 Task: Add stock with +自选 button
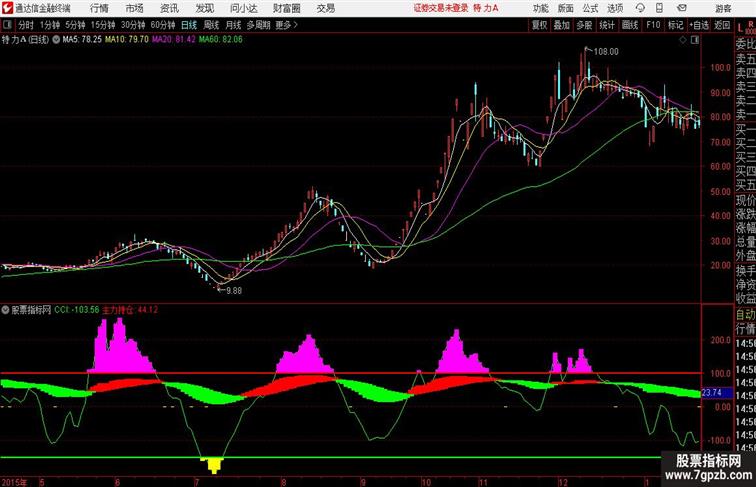coord(699,25)
